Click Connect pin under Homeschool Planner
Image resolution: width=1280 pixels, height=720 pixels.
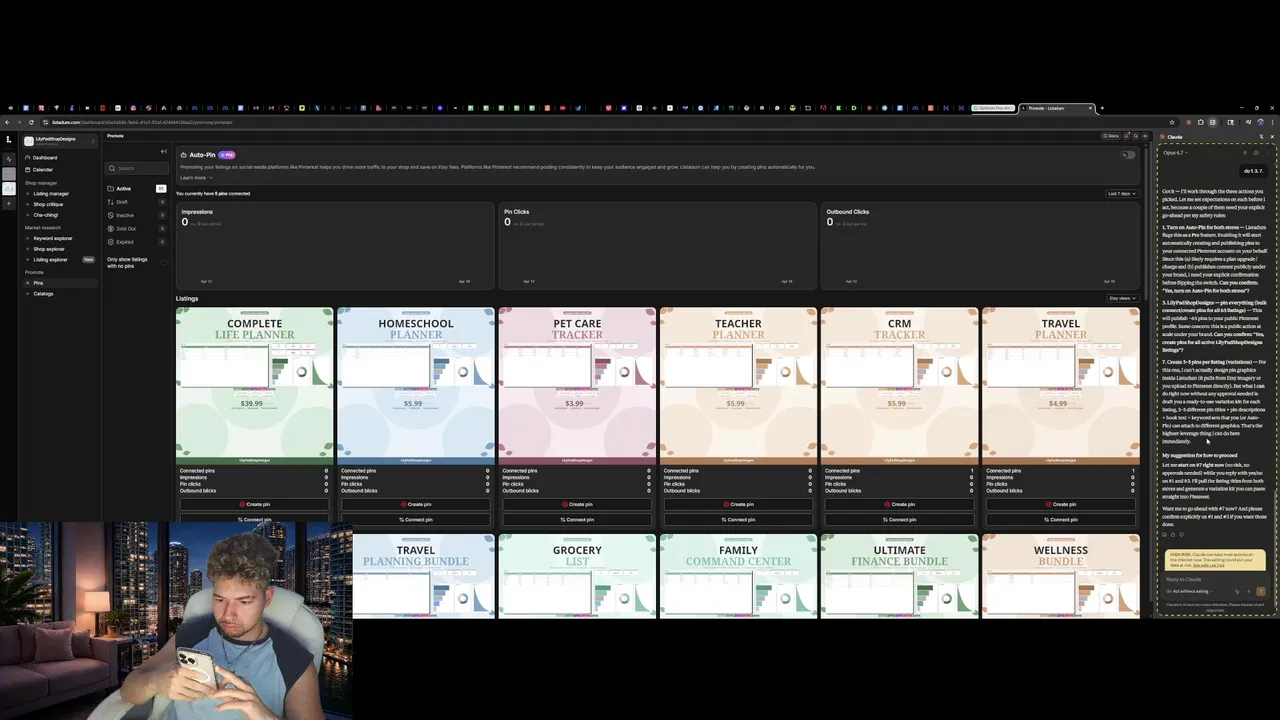[416, 519]
